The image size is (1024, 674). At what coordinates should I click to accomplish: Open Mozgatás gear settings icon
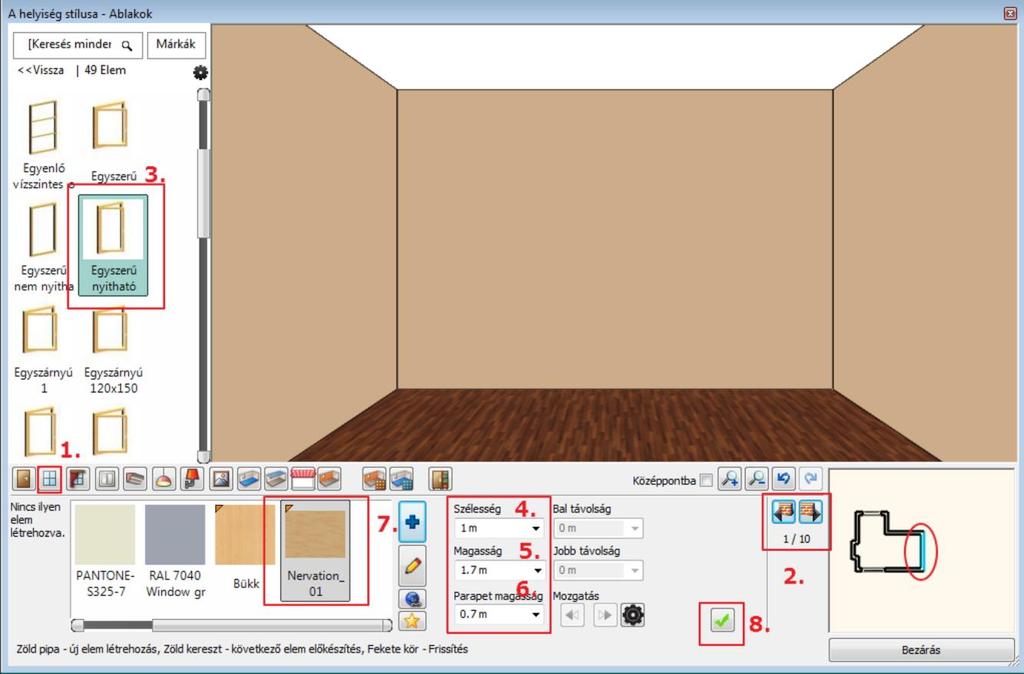pyautogui.click(x=632, y=615)
